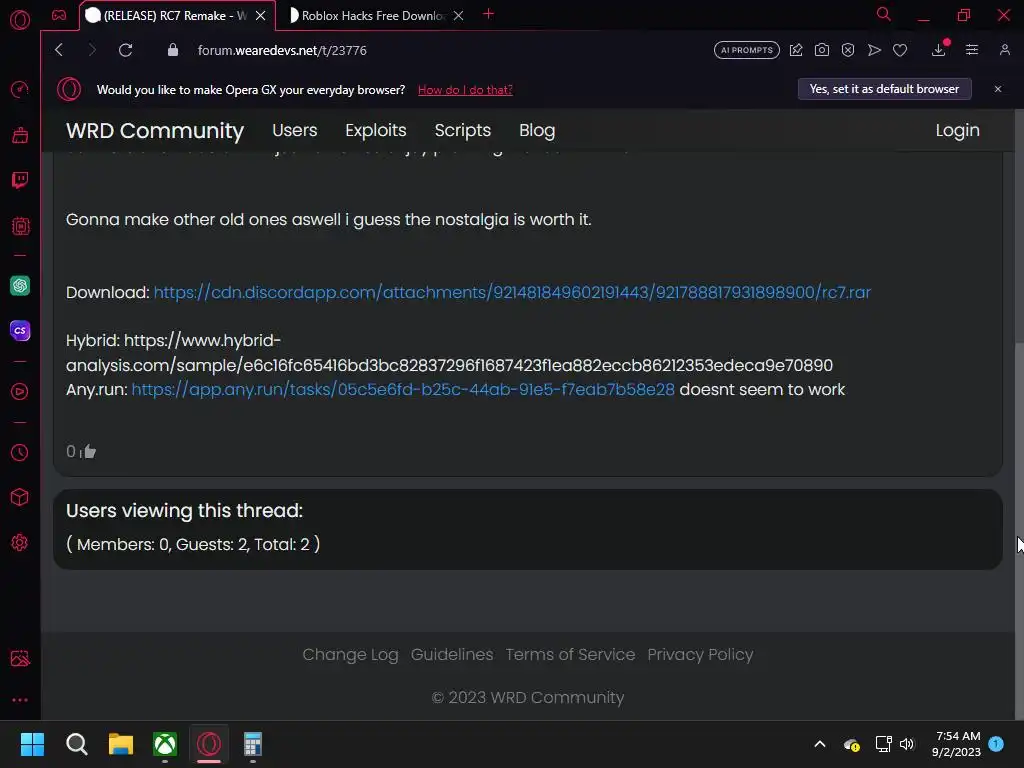Image resolution: width=1024 pixels, height=768 pixels.
Task: Open ChatGPT in the sidebar
Action: point(20,285)
